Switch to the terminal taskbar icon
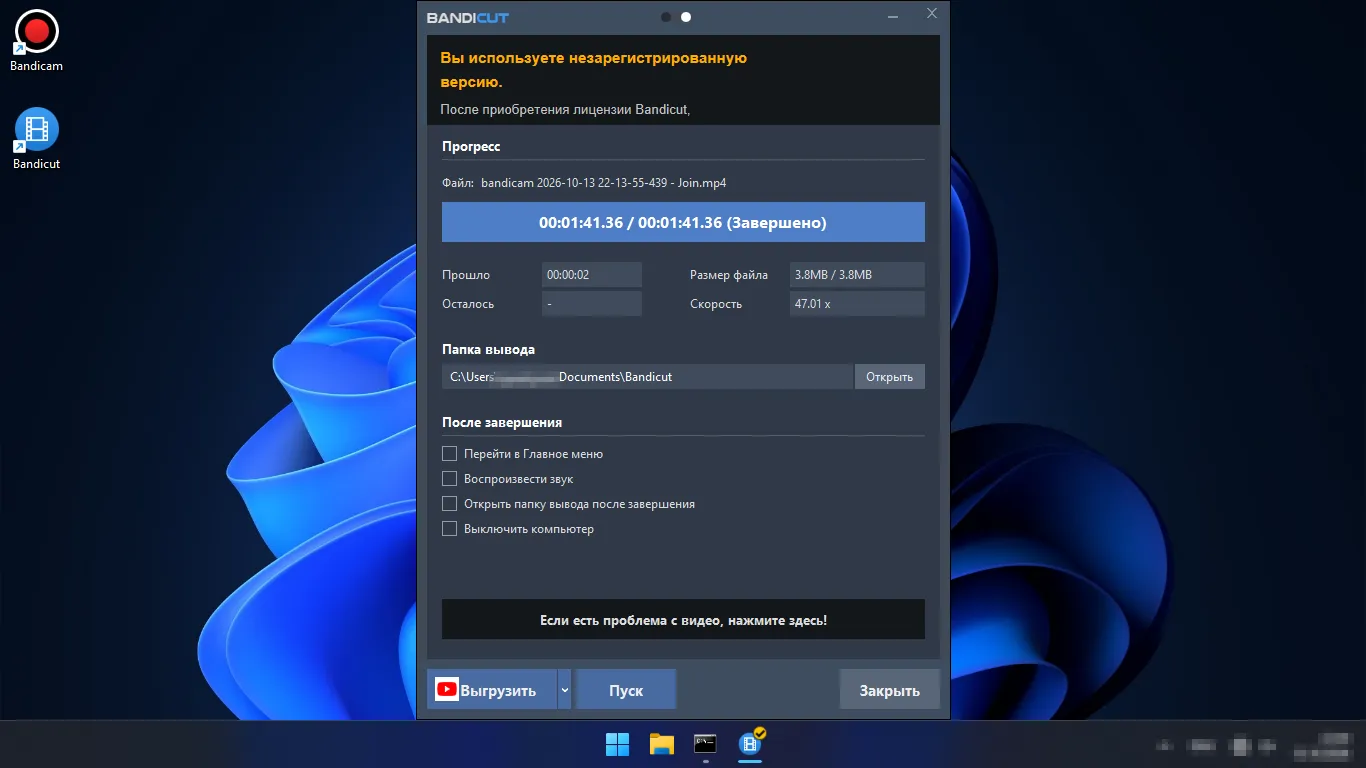 [706, 744]
